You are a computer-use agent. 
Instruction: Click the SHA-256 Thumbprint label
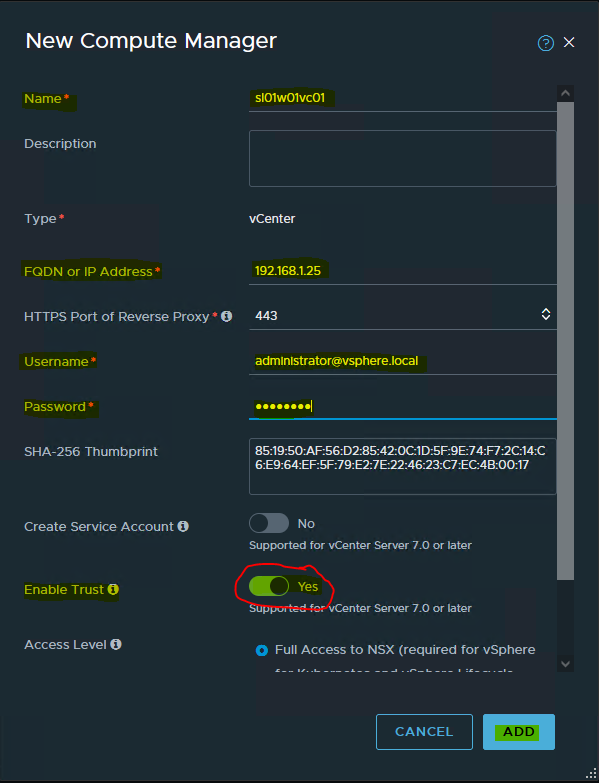coord(91,451)
